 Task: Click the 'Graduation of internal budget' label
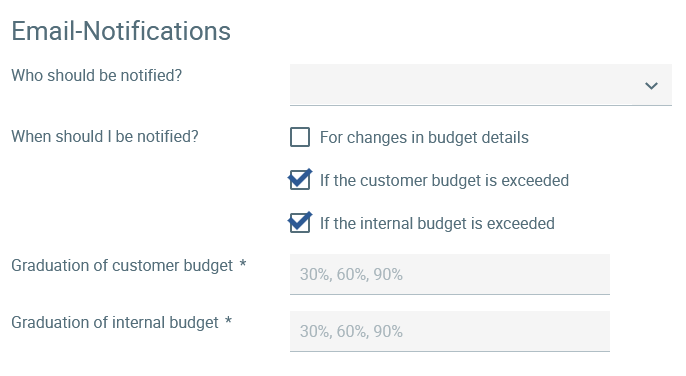[x=115, y=322]
